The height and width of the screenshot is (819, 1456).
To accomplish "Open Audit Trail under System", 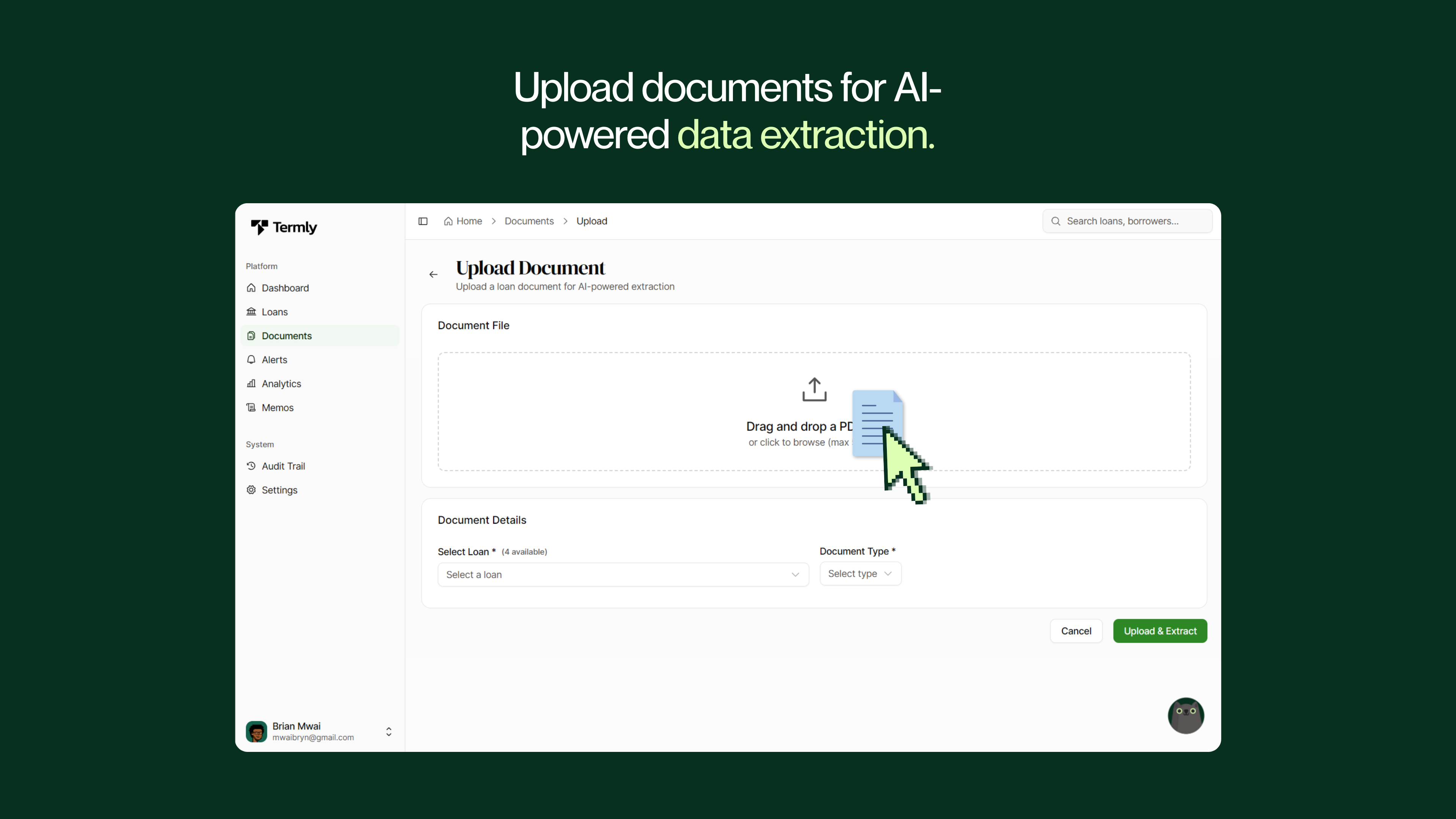I will (x=283, y=466).
